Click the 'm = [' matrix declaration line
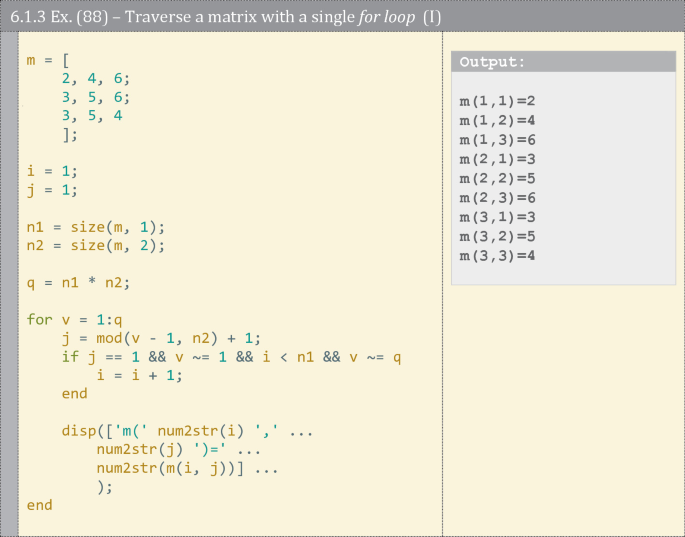685x537 pixels. 48,61
